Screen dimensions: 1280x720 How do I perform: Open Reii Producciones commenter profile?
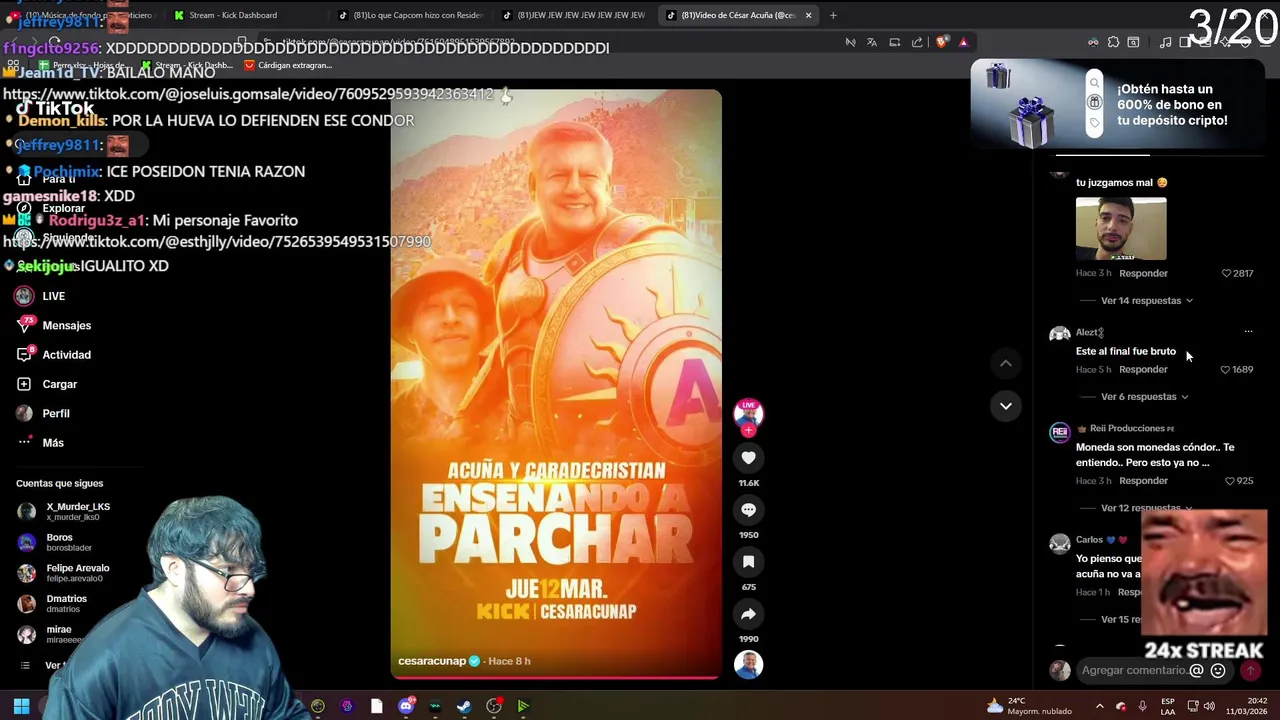pyautogui.click(x=1126, y=428)
